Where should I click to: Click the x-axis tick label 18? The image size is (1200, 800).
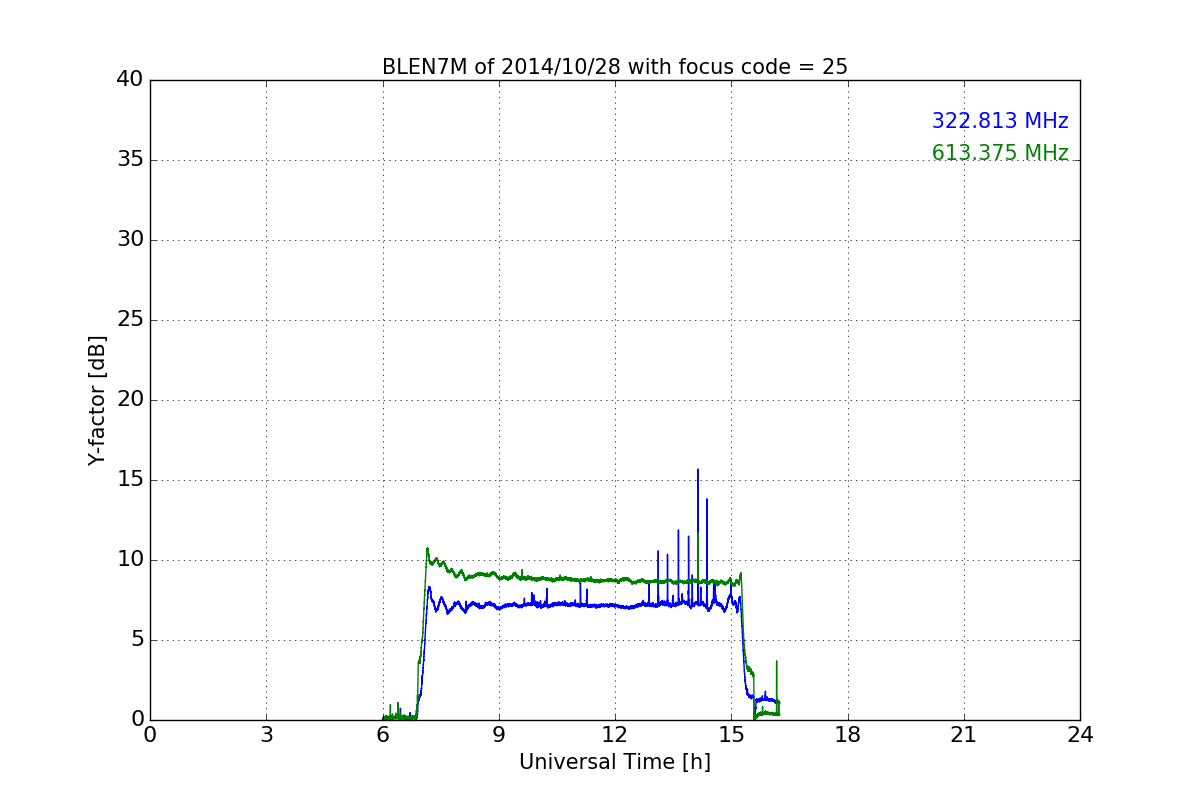[x=848, y=735]
